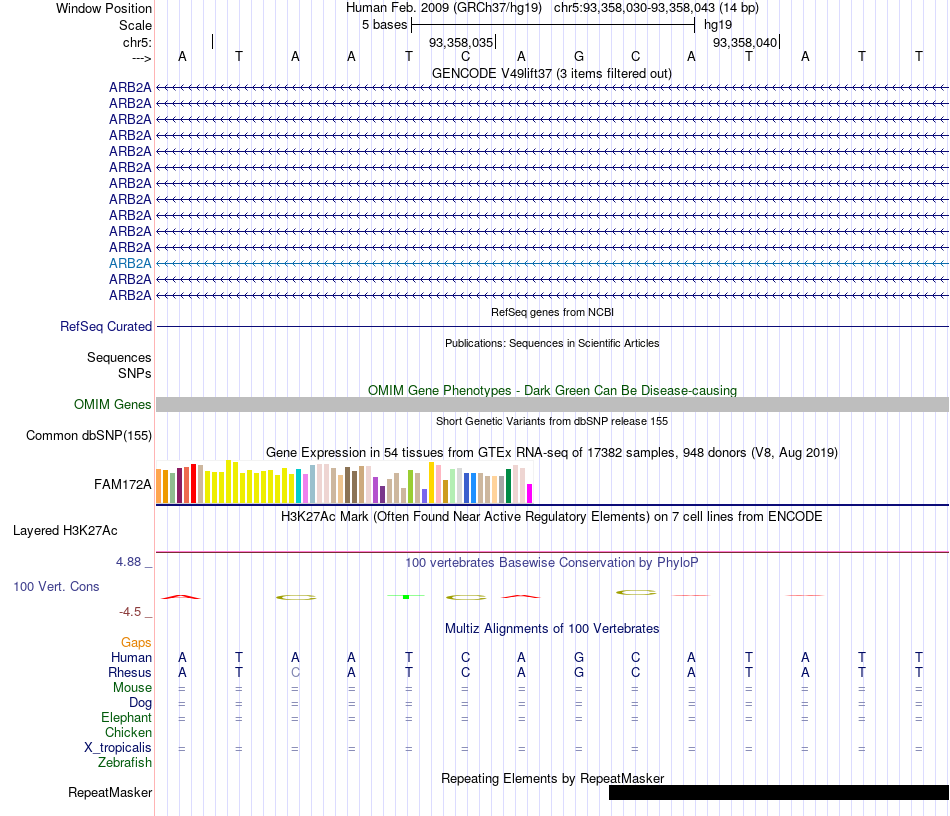Open the H3K27Ac Mark track title

pos(552,517)
